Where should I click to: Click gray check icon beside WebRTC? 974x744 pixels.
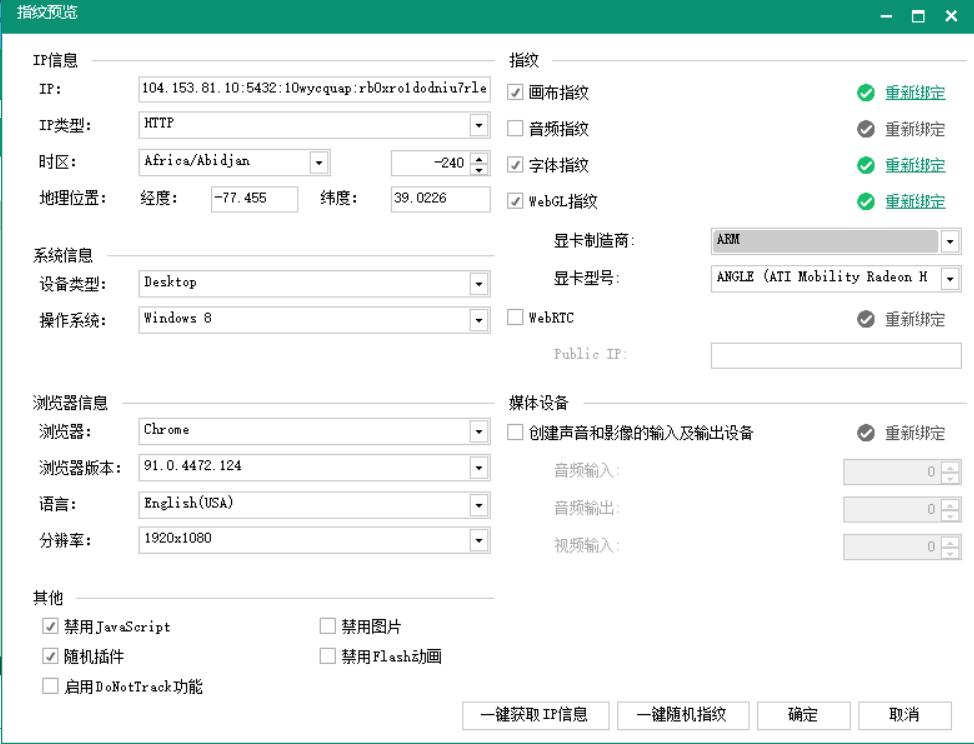click(866, 320)
